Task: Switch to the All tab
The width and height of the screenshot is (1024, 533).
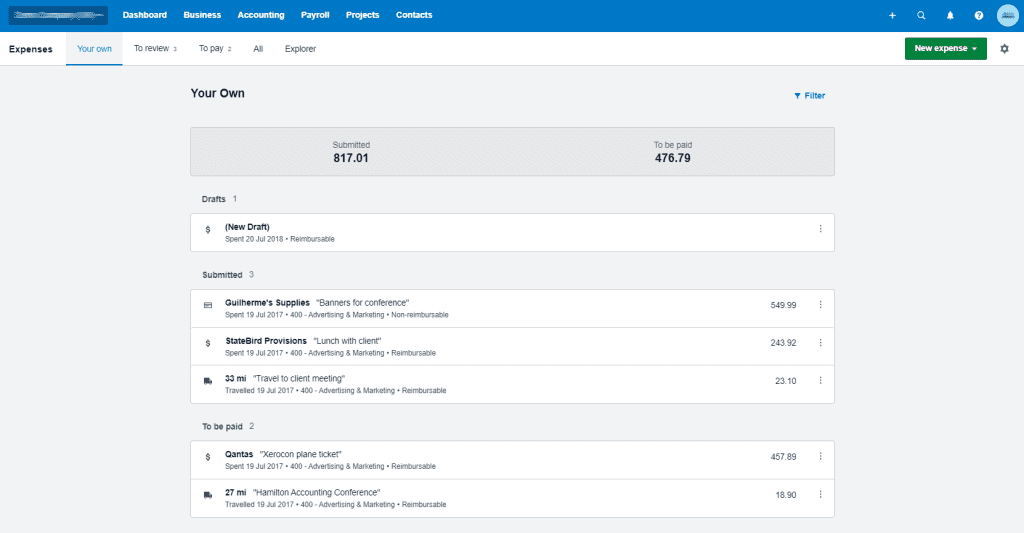Action: coord(258,49)
